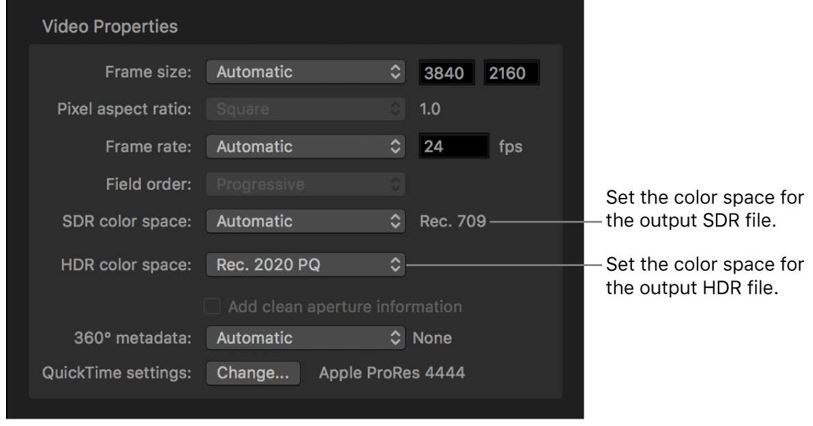Click the Frame size dropdown arrows icon
The width and height of the screenshot is (813, 426).
(395, 72)
